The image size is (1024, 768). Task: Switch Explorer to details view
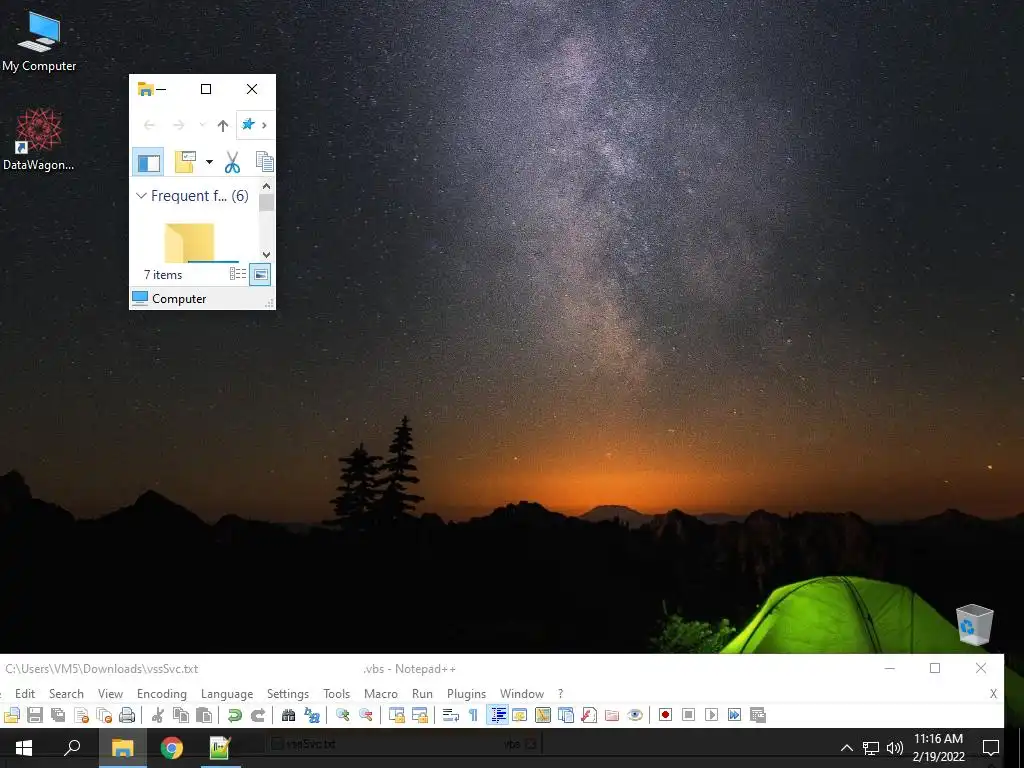pos(238,274)
